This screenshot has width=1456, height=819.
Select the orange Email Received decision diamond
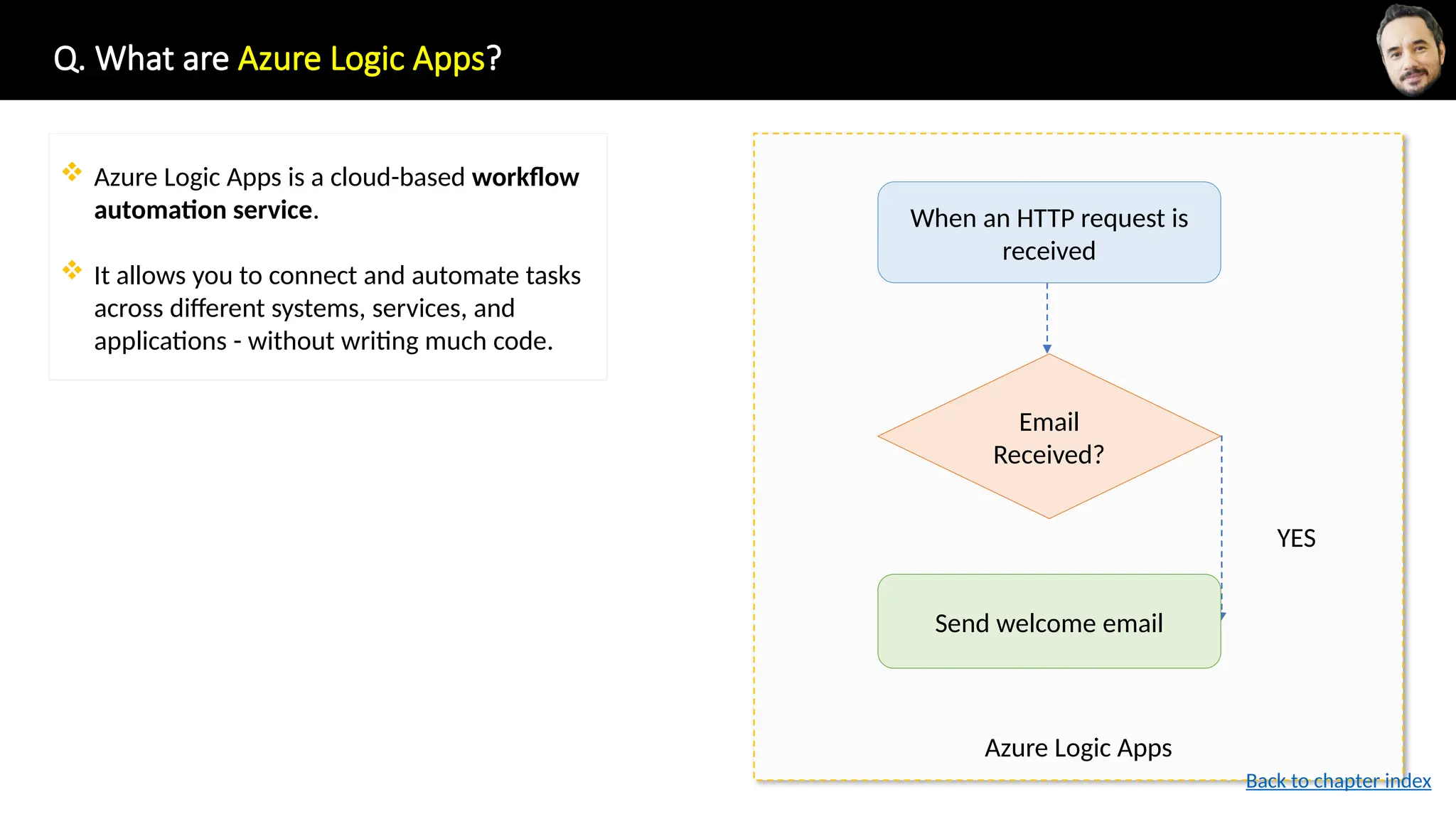[x=1049, y=437]
